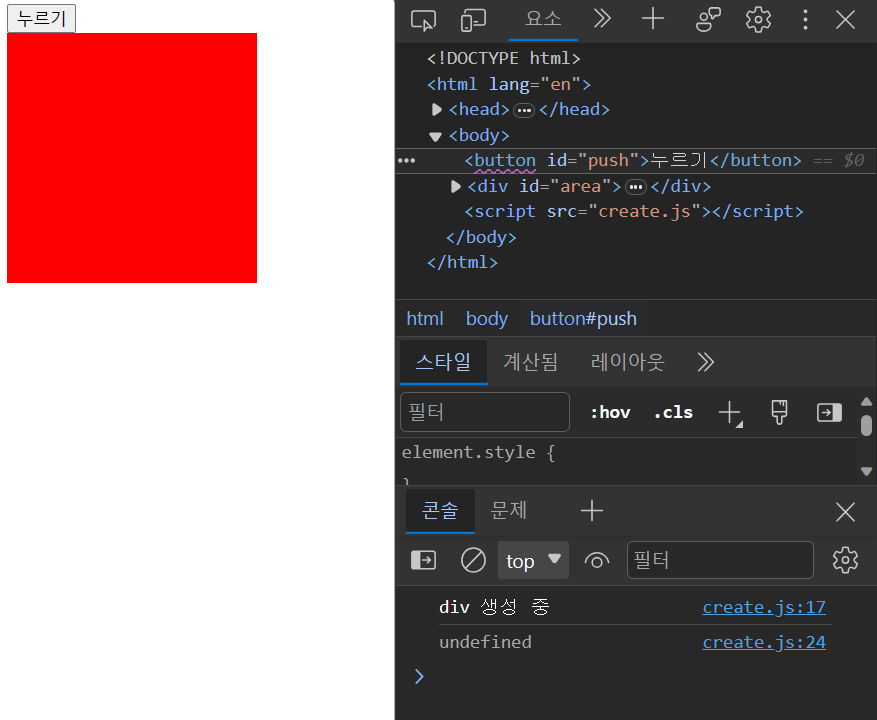This screenshot has height=720, width=877.
Task: Select the button id="push" DOM row
Action: click(636, 161)
